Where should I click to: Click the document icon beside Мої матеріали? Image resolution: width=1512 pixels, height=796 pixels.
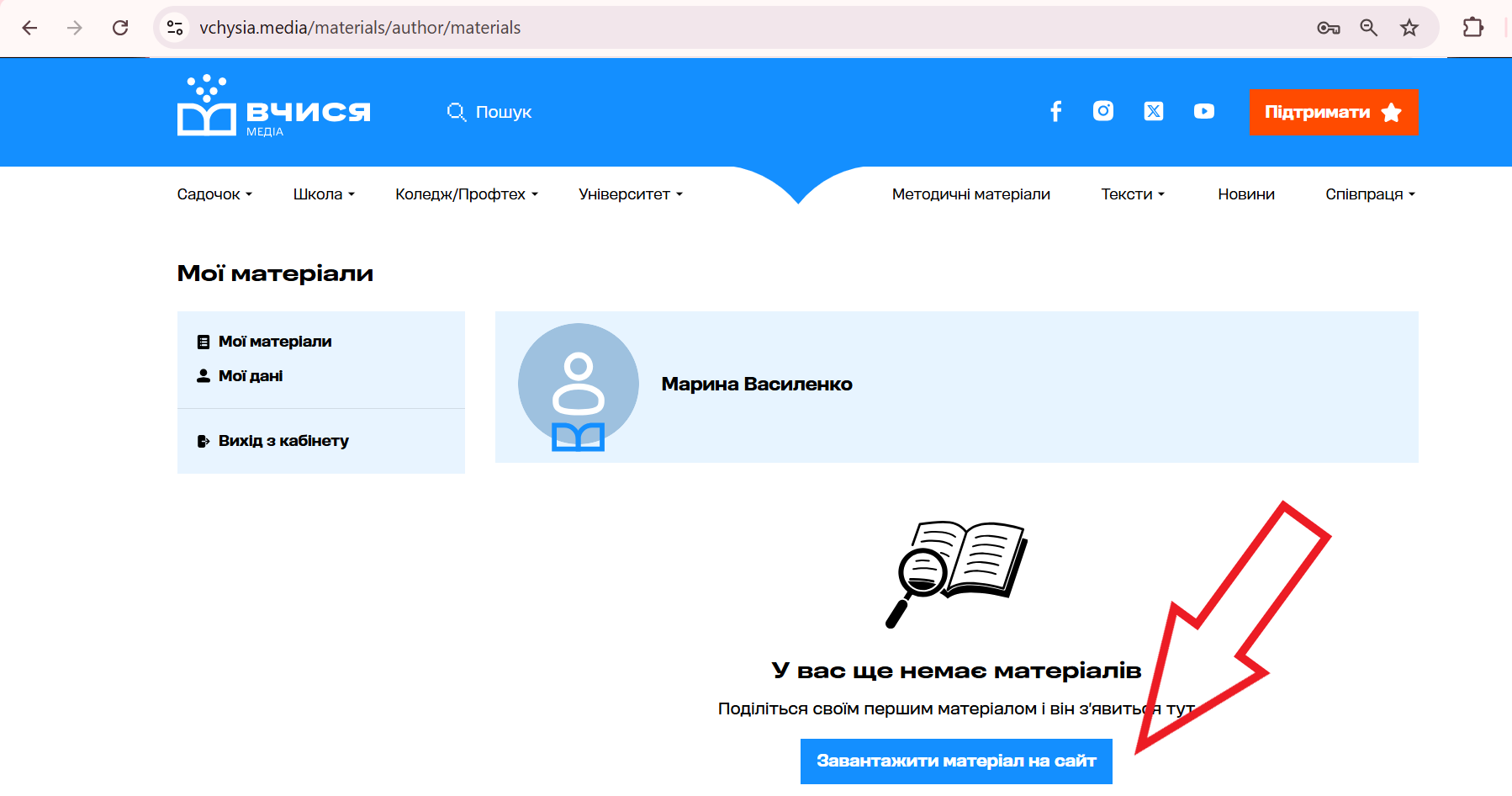pos(204,342)
